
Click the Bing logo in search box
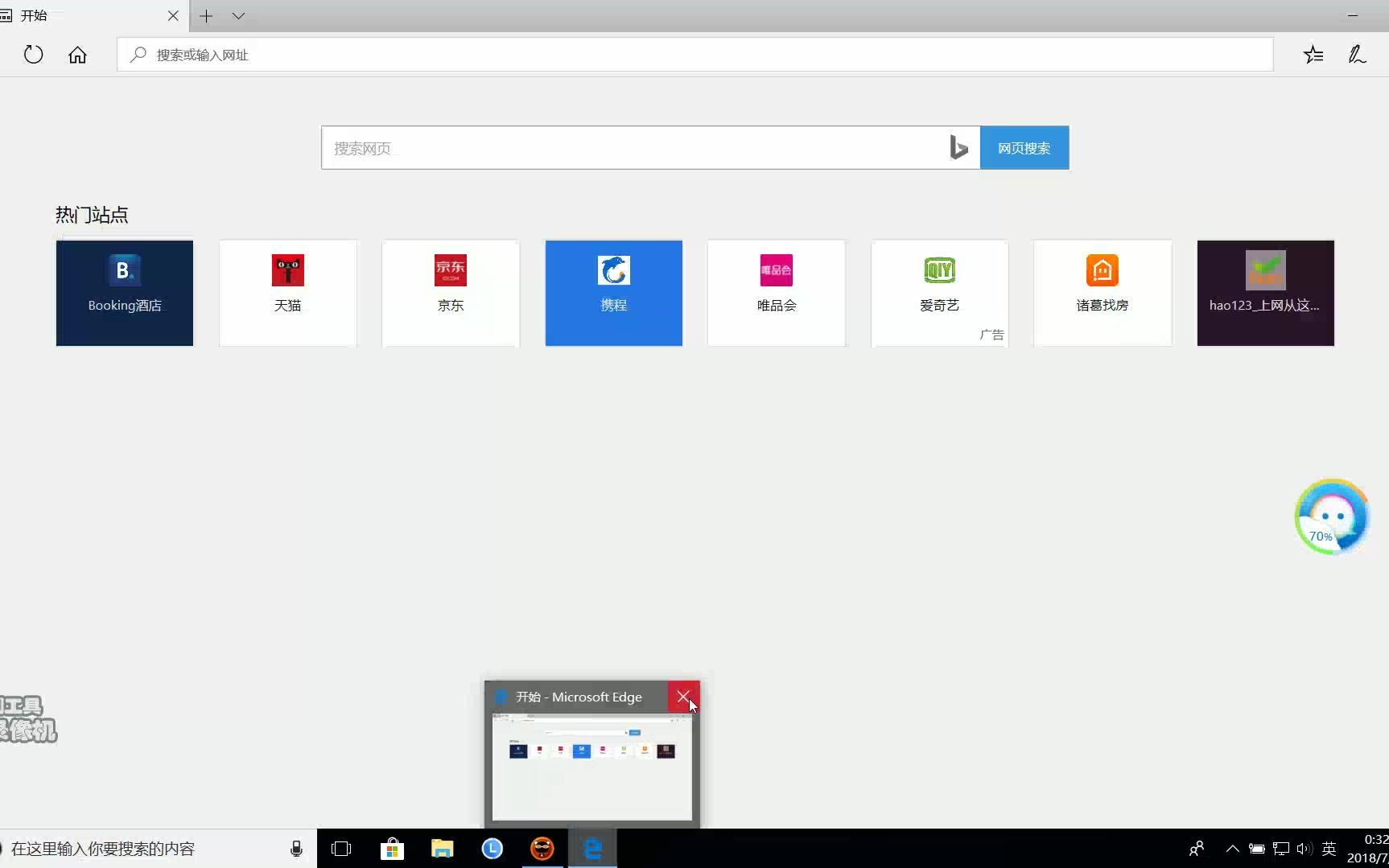click(958, 147)
